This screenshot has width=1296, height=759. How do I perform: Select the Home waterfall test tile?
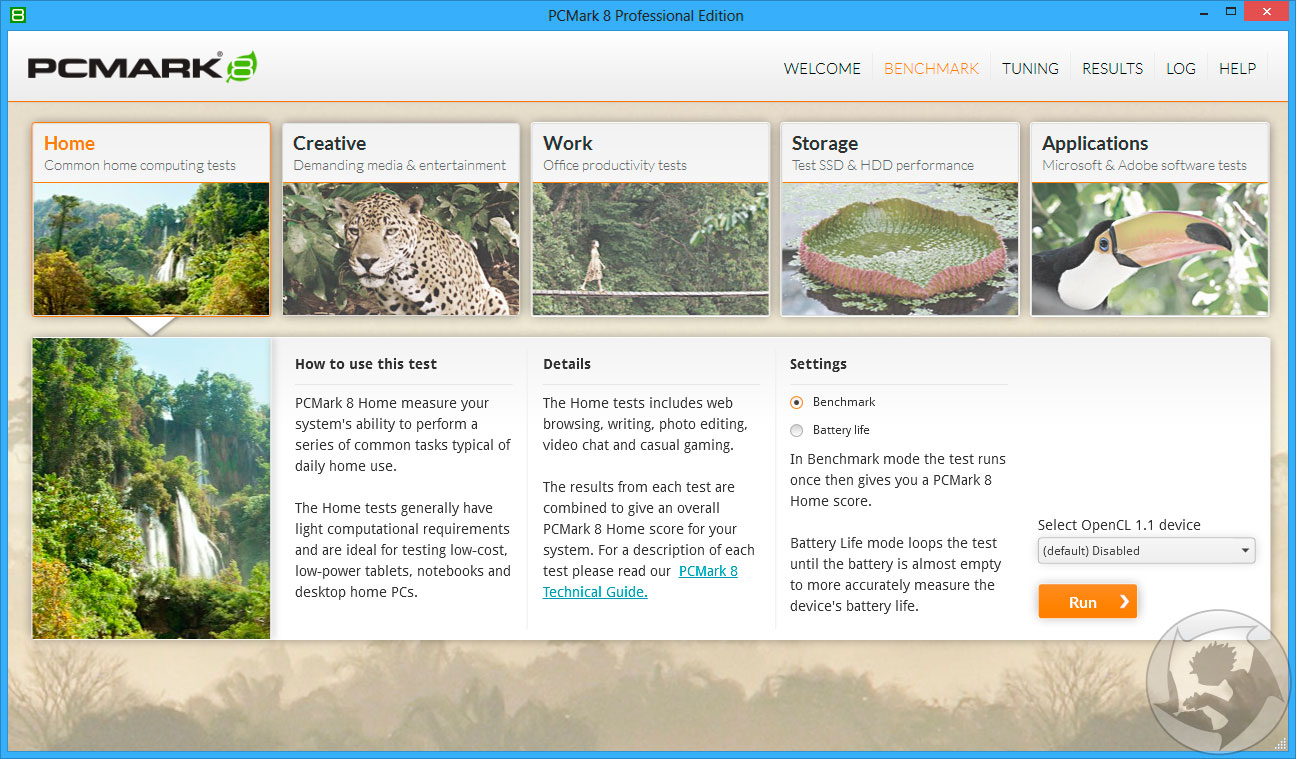pyautogui.click(x=151, y=219)
